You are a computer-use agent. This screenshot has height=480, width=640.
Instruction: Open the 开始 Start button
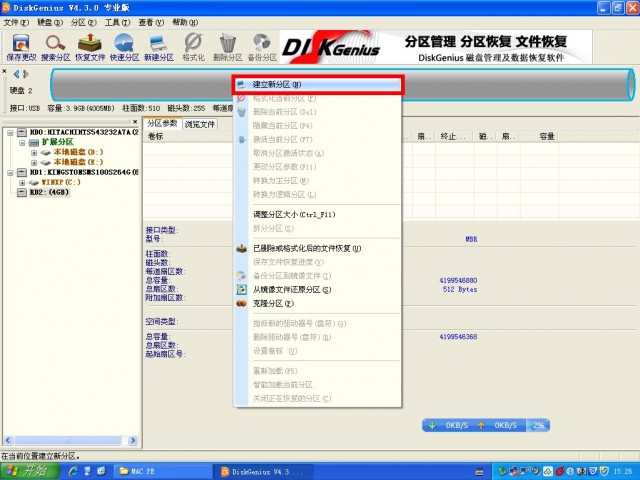(x=29, y=471)
